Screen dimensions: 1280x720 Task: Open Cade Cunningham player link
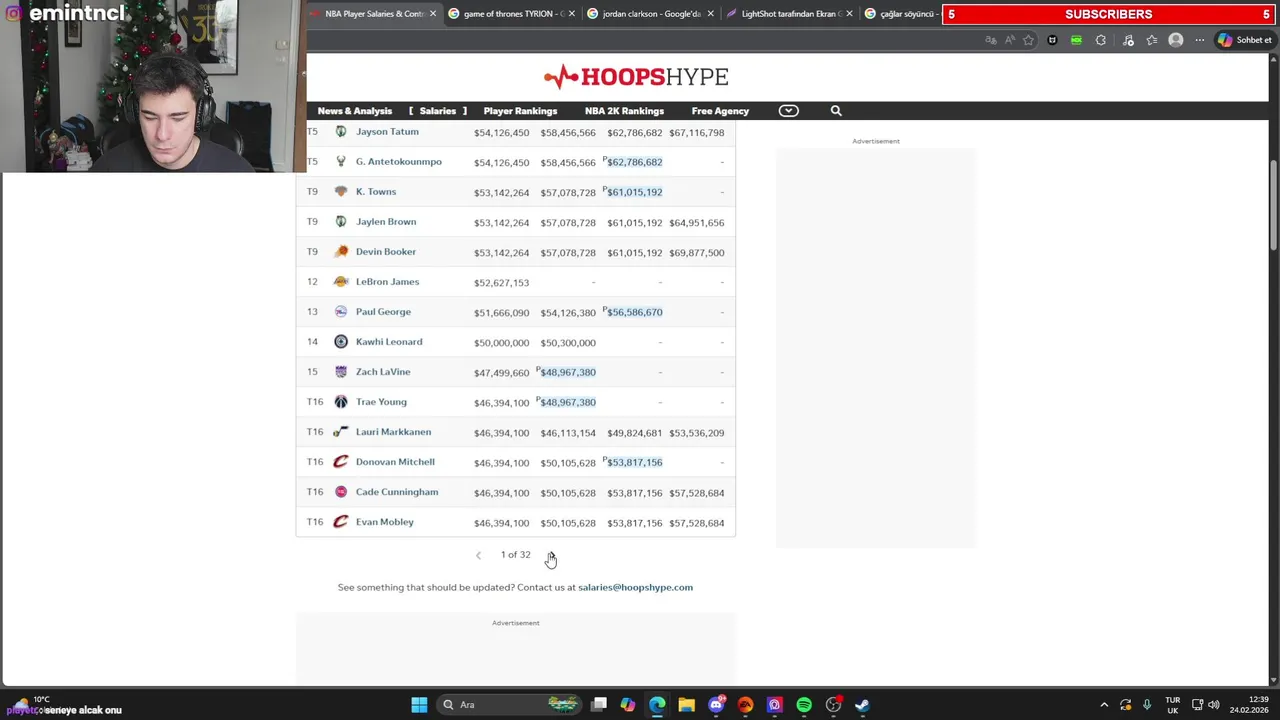(397, 492)
